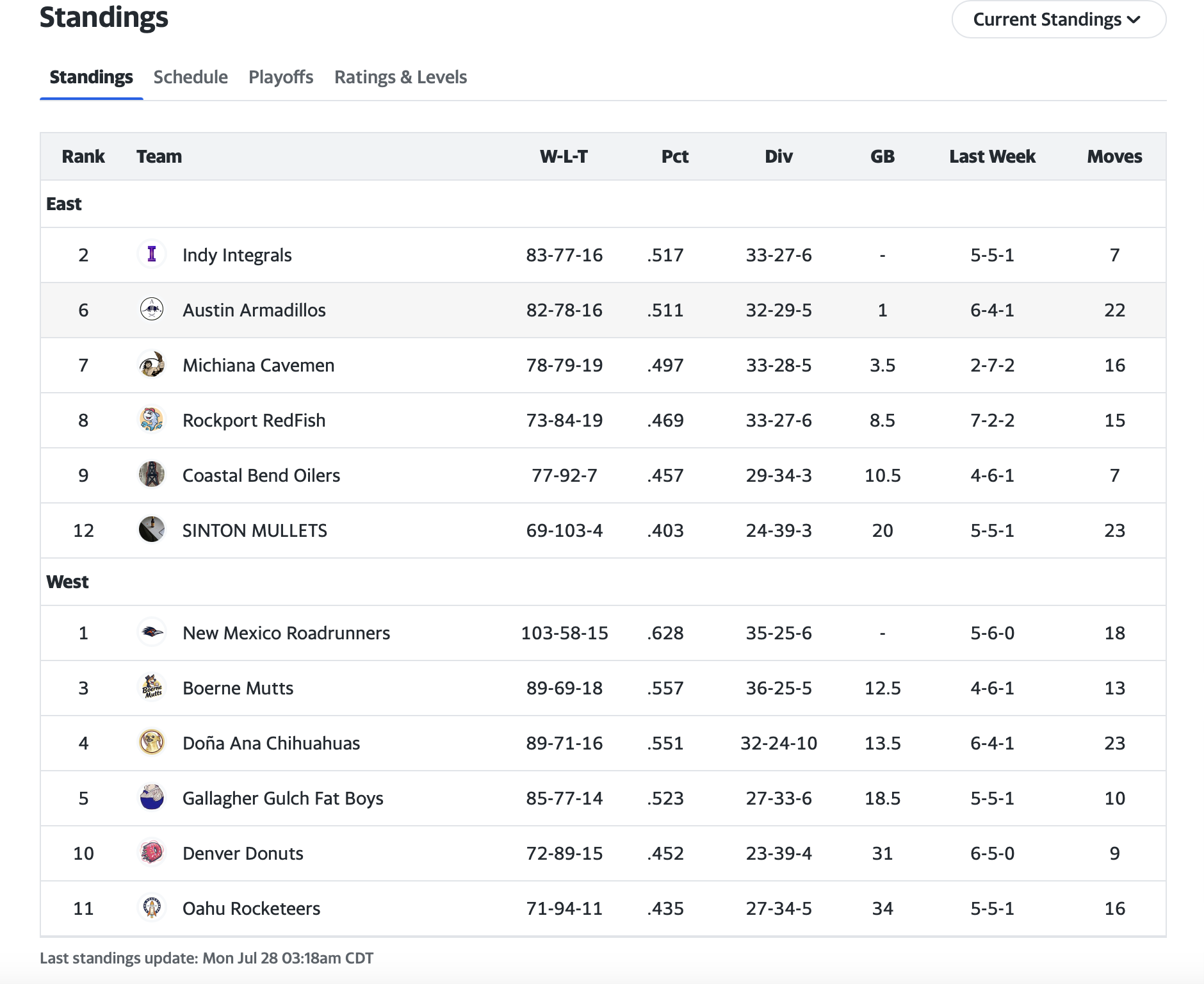Viewport: 1204px width, 984px height.
Task: Click the Denver Donuts team logo
Action: tap(152, 853)
